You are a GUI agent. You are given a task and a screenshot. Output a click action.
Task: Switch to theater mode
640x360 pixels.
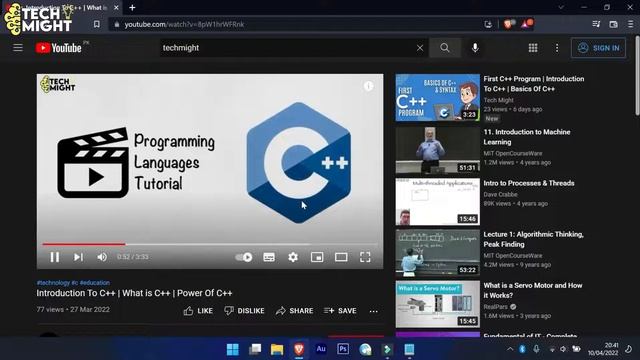(341, 257)
